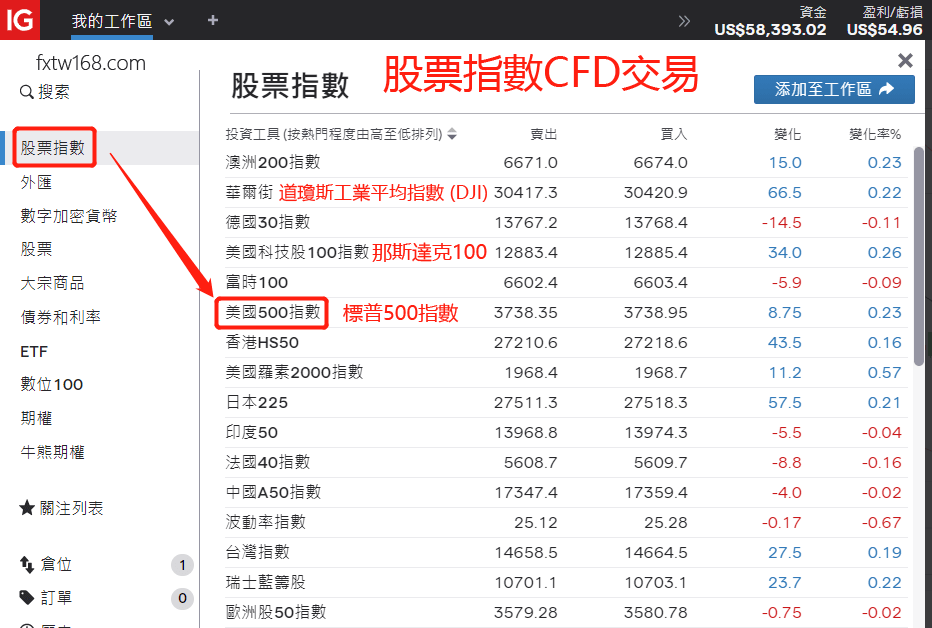Click 添加至工作區 button
Viewport: 932px width, 628px height.
[834, 89]
